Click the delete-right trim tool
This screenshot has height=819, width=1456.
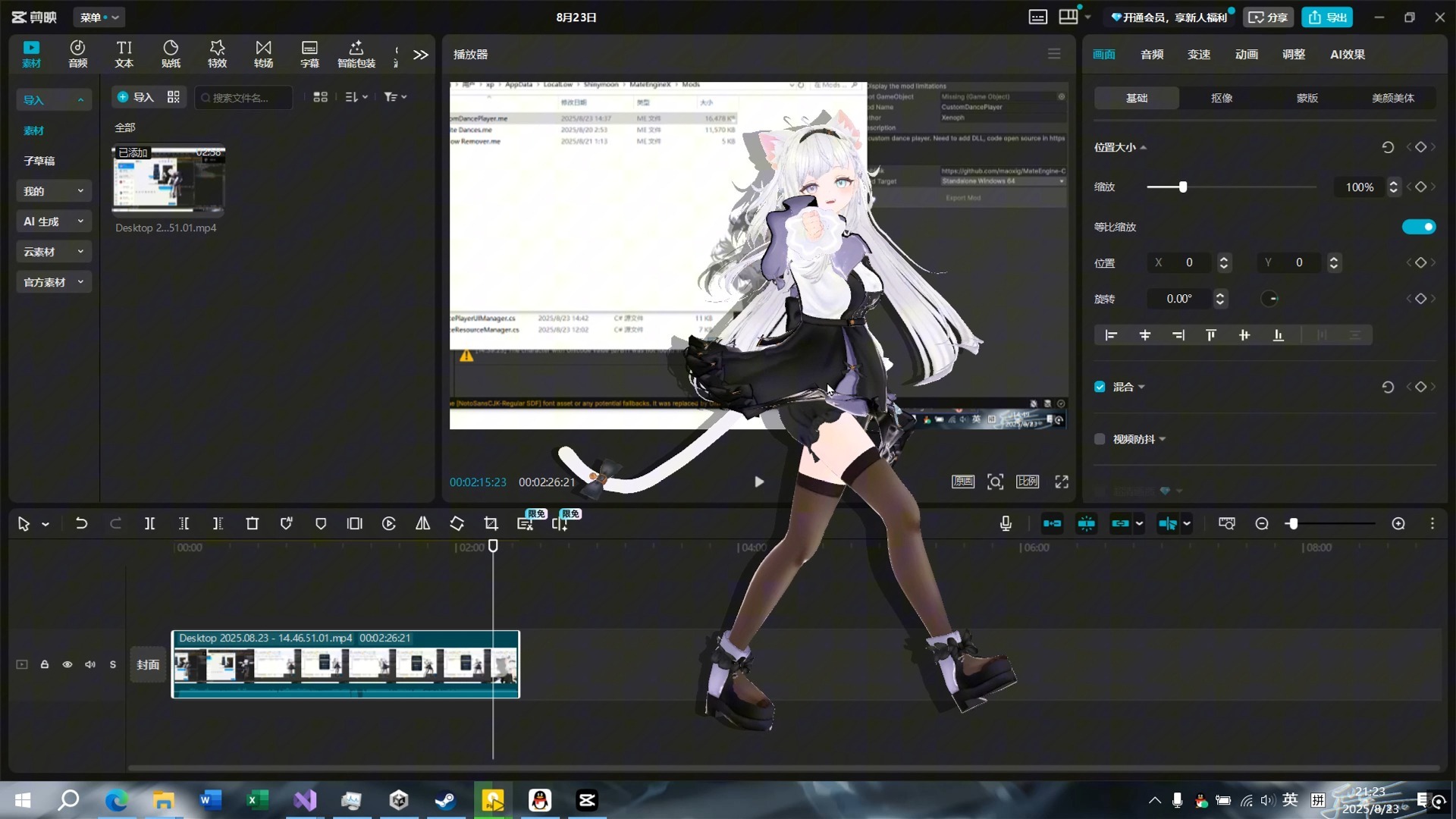pyautogui.click(x=218, y=523)
